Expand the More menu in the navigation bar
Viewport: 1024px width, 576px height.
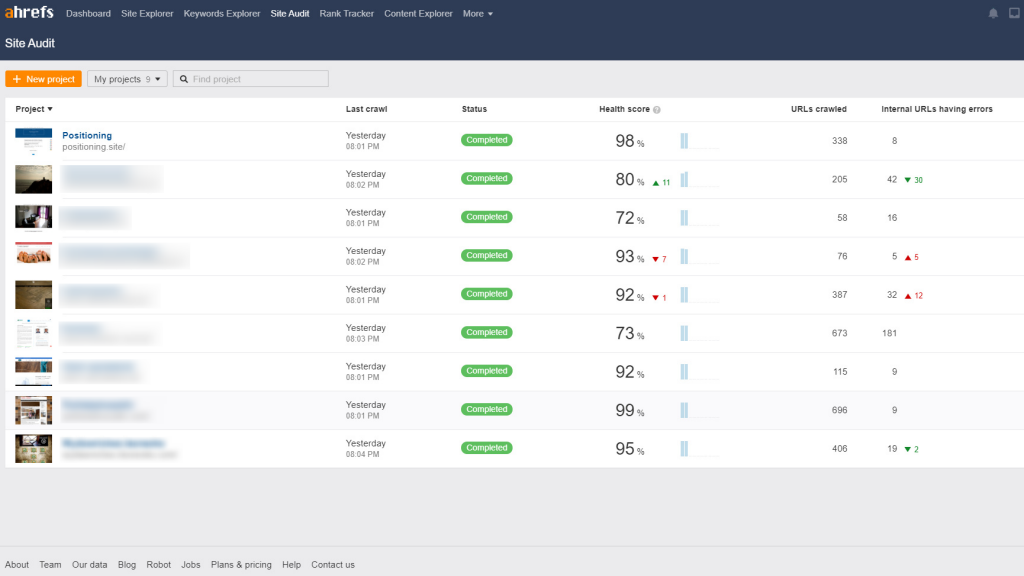[x=476, y=13]
